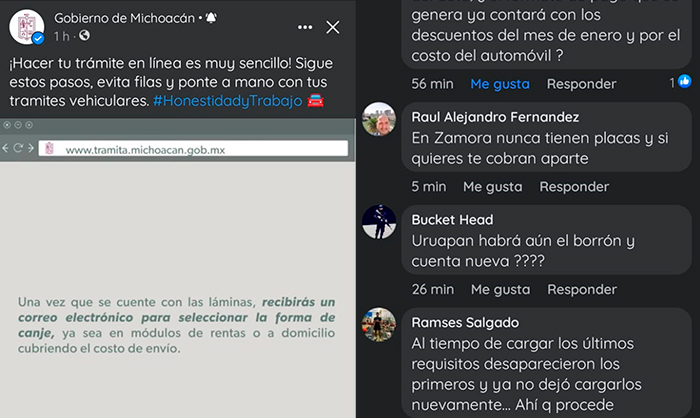
Task: View Raul Alejandro Fernandez's profile avatar
Action: pos(379,119)
